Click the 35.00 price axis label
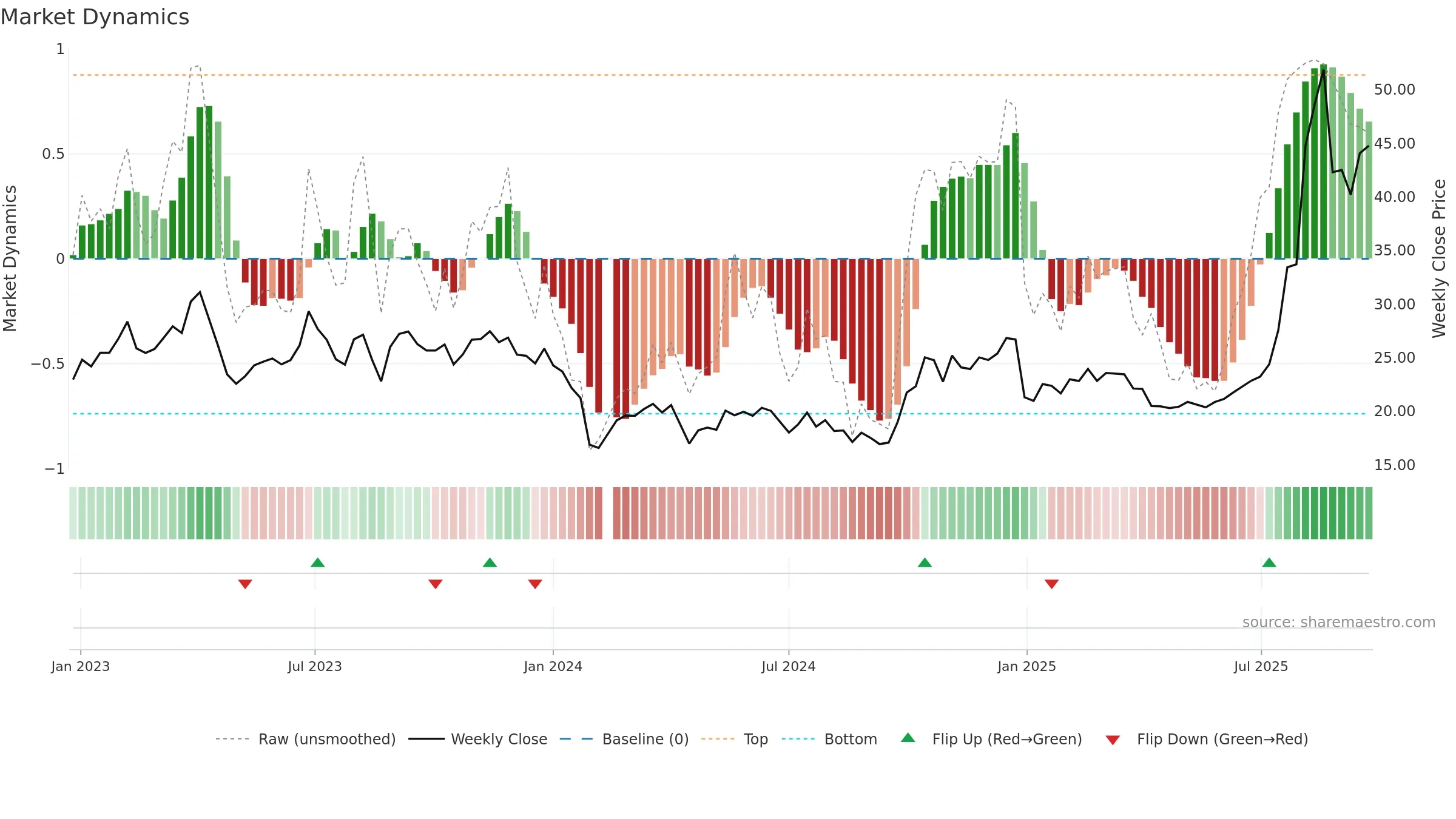This screenshot has height=819, width=1456. pos(1394,251)
